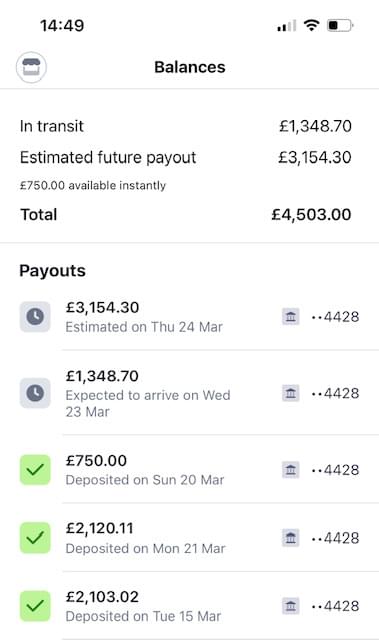The width and height of the screenshot is (379, 640).
Task: Tap bank icon on Thu 24 Mar payout
Action: click(x=290, y=317)
